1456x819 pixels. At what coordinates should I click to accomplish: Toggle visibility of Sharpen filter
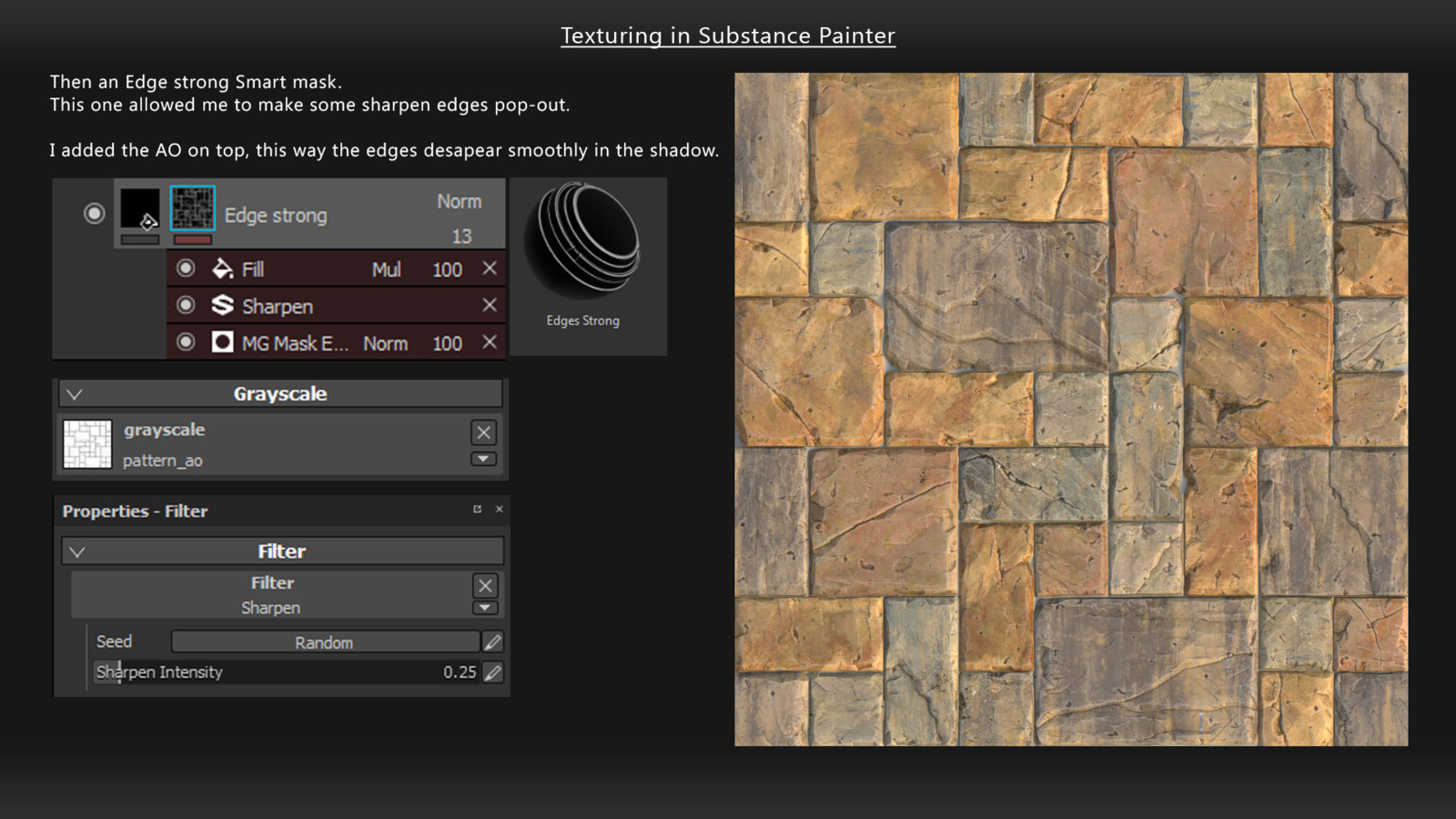click(x=186, y=305)
